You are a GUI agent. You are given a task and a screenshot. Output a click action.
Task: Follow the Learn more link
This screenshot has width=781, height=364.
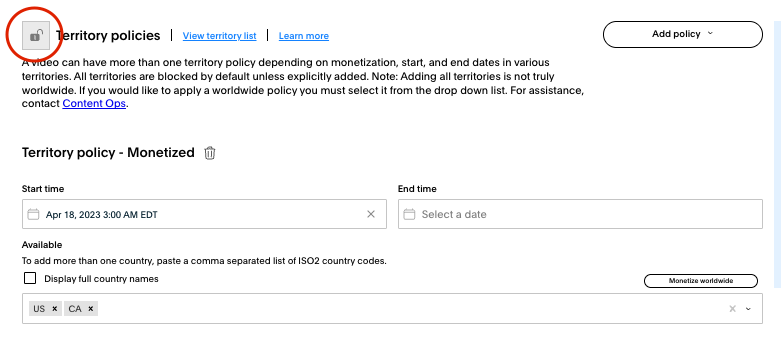[x=304, y=36]
